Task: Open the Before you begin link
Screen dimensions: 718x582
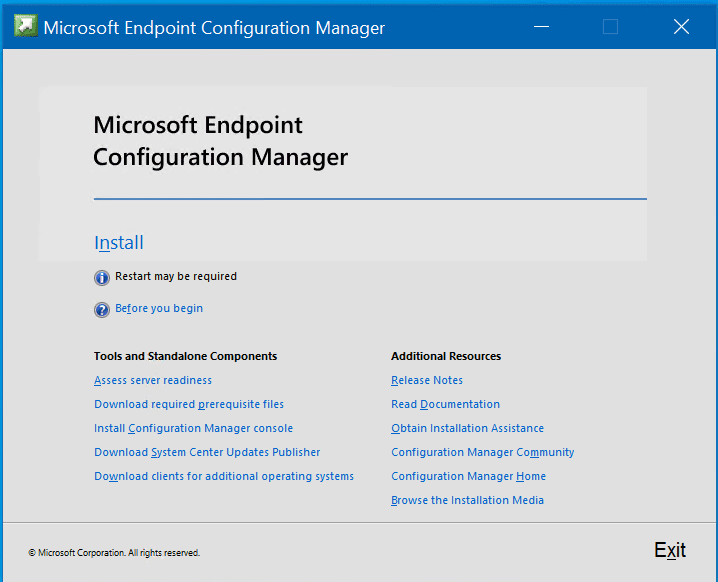Action: point(159,309)
